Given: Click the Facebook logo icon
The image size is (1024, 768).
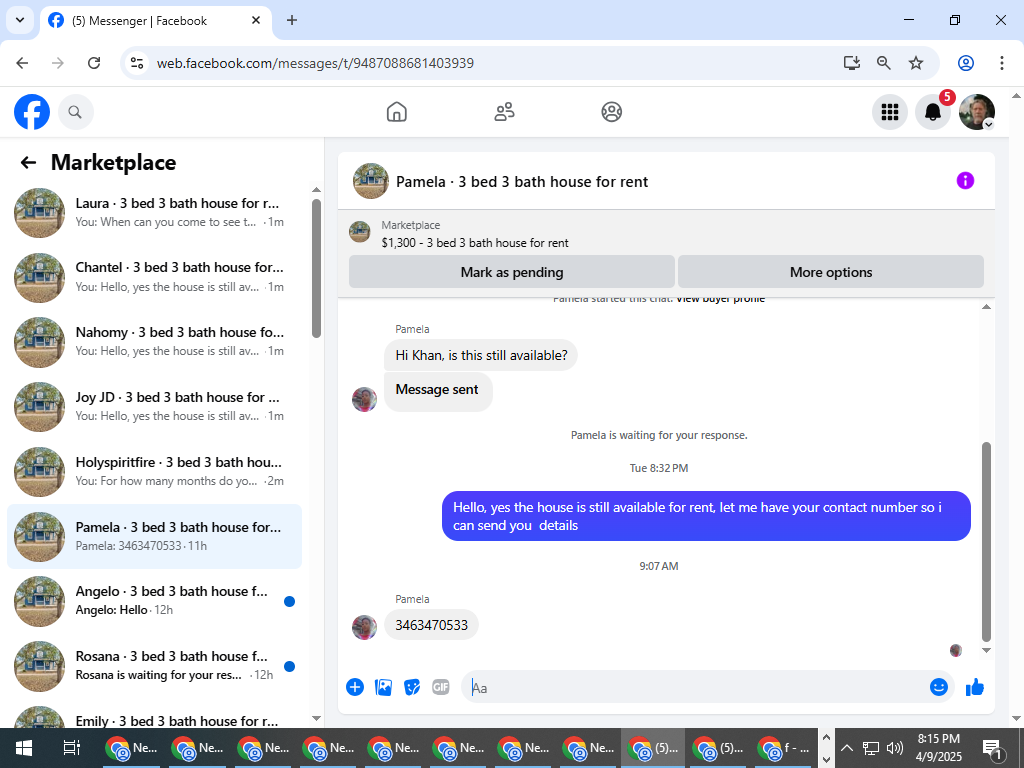Looking at the screenshot, I should point(32,112).
